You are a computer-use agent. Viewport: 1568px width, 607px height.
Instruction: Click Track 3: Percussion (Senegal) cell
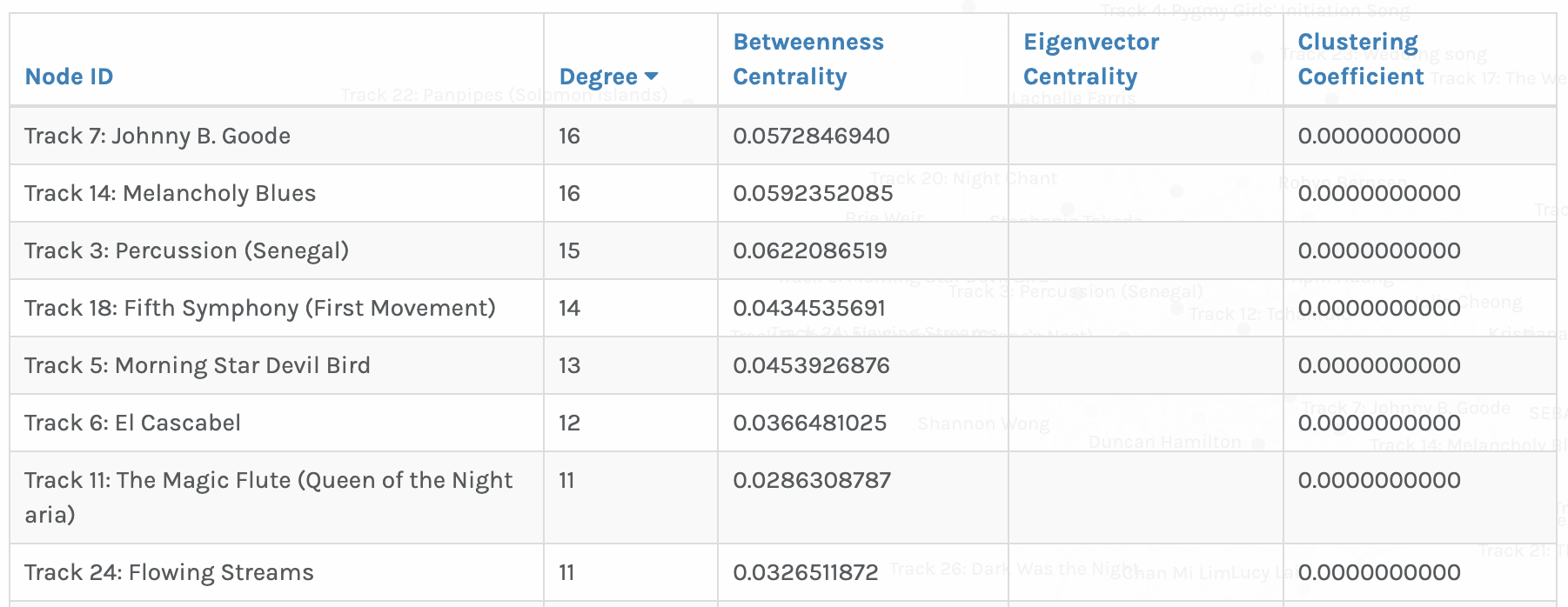click(186, 250)
